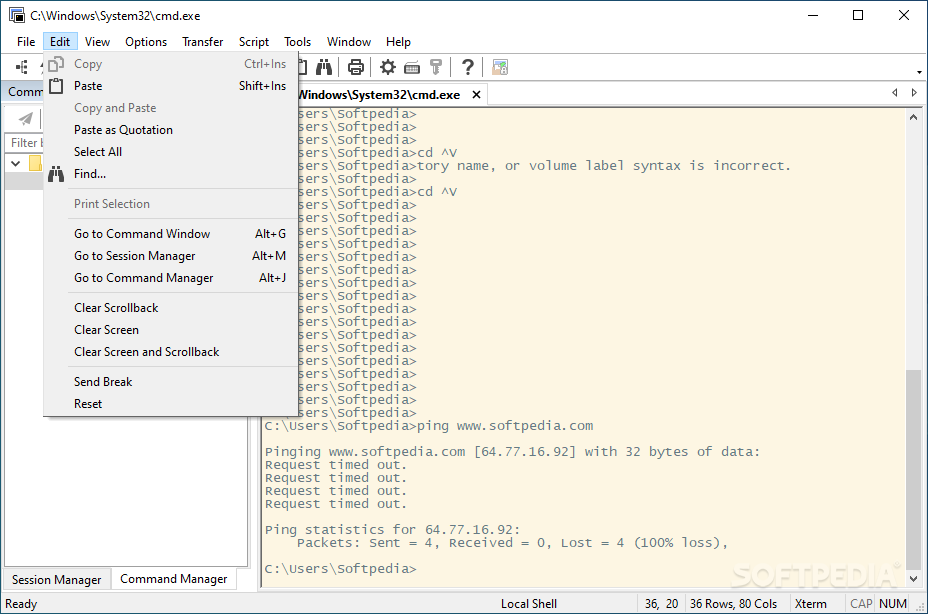Close the open Edit menu
The width and height of the screenshot is (928, 614).
coord(60,41)
